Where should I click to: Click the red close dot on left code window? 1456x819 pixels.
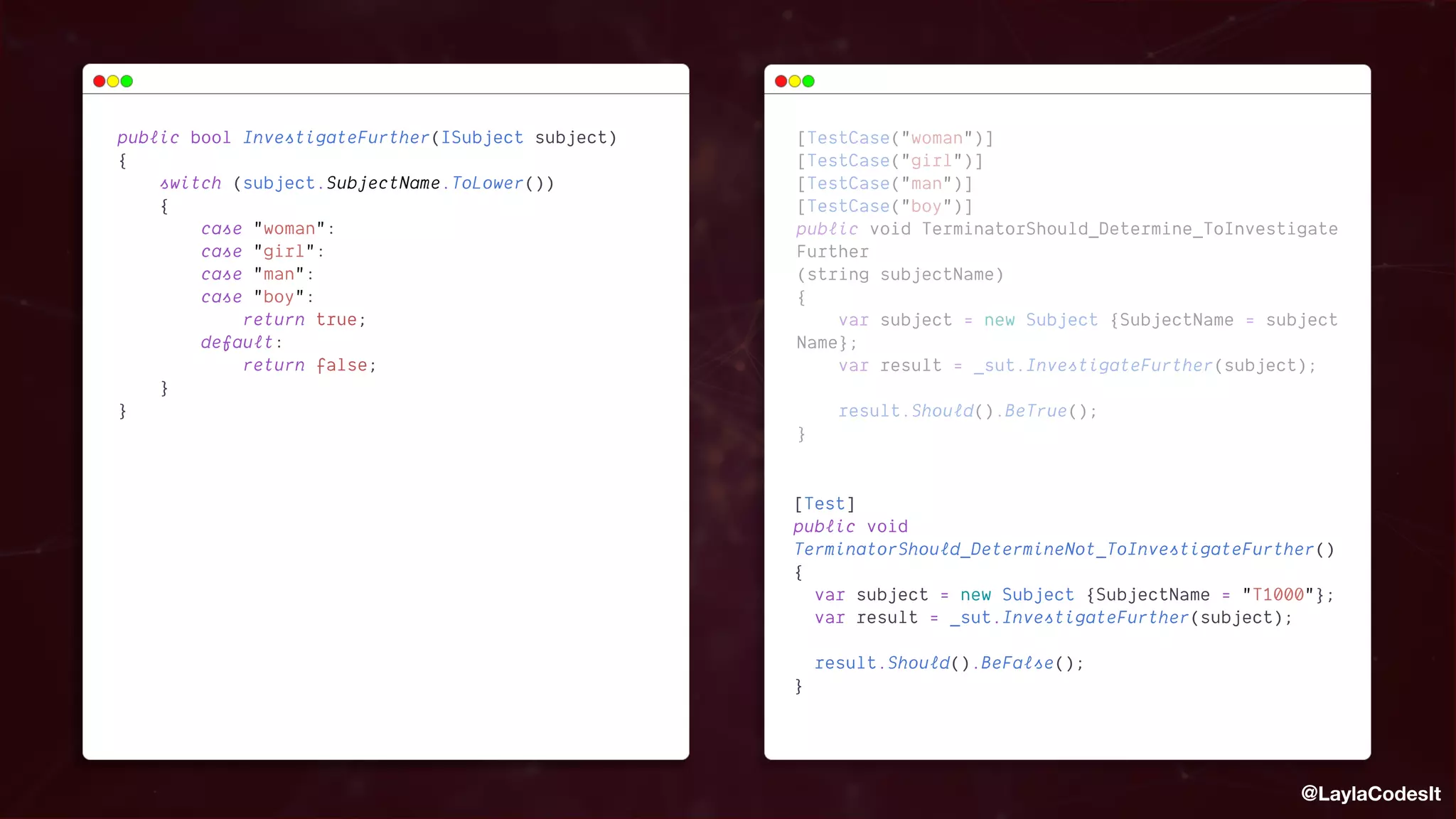[100, 81]
